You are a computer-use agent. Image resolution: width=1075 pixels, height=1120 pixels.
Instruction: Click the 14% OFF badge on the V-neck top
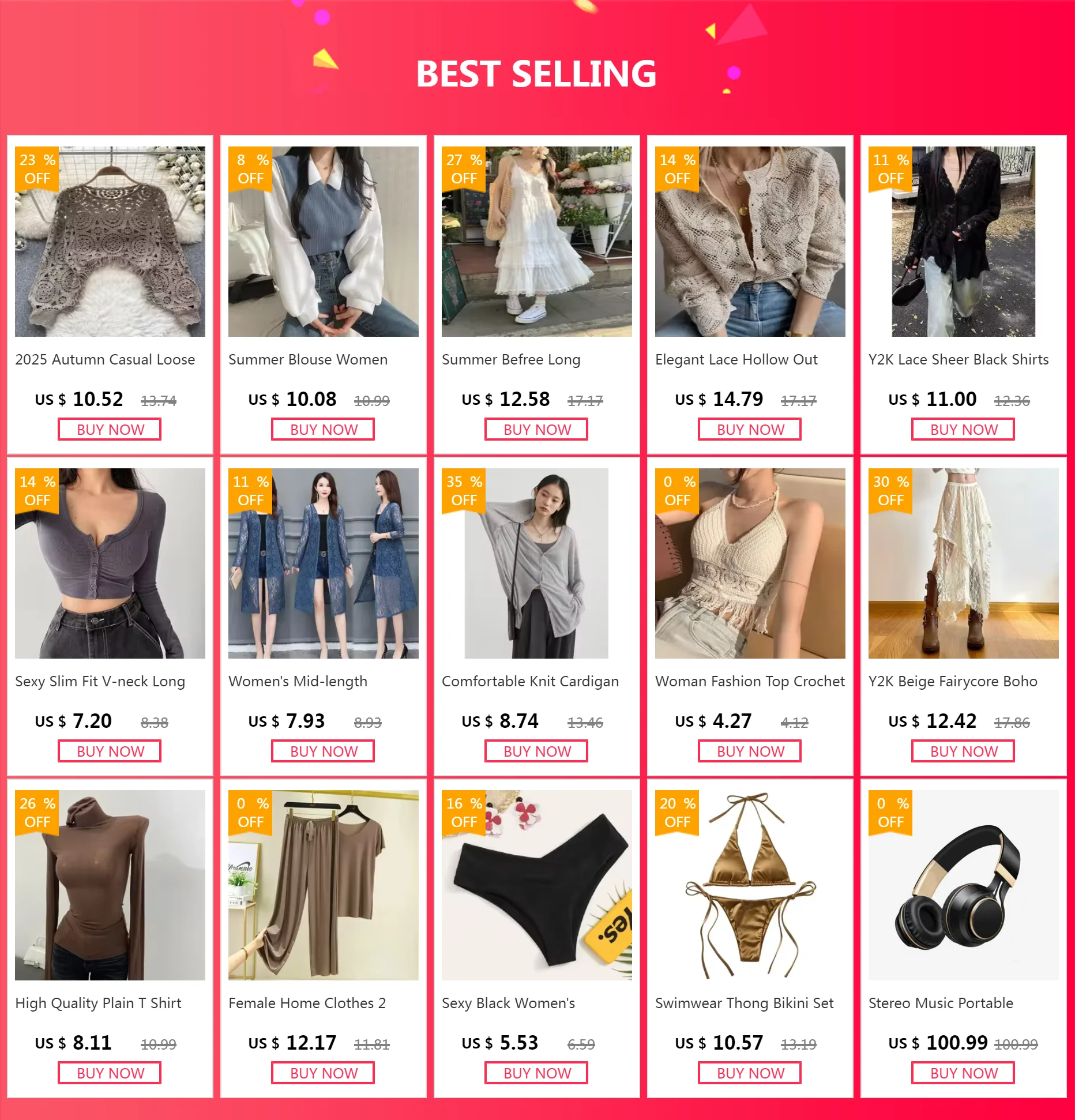(37, 491)
